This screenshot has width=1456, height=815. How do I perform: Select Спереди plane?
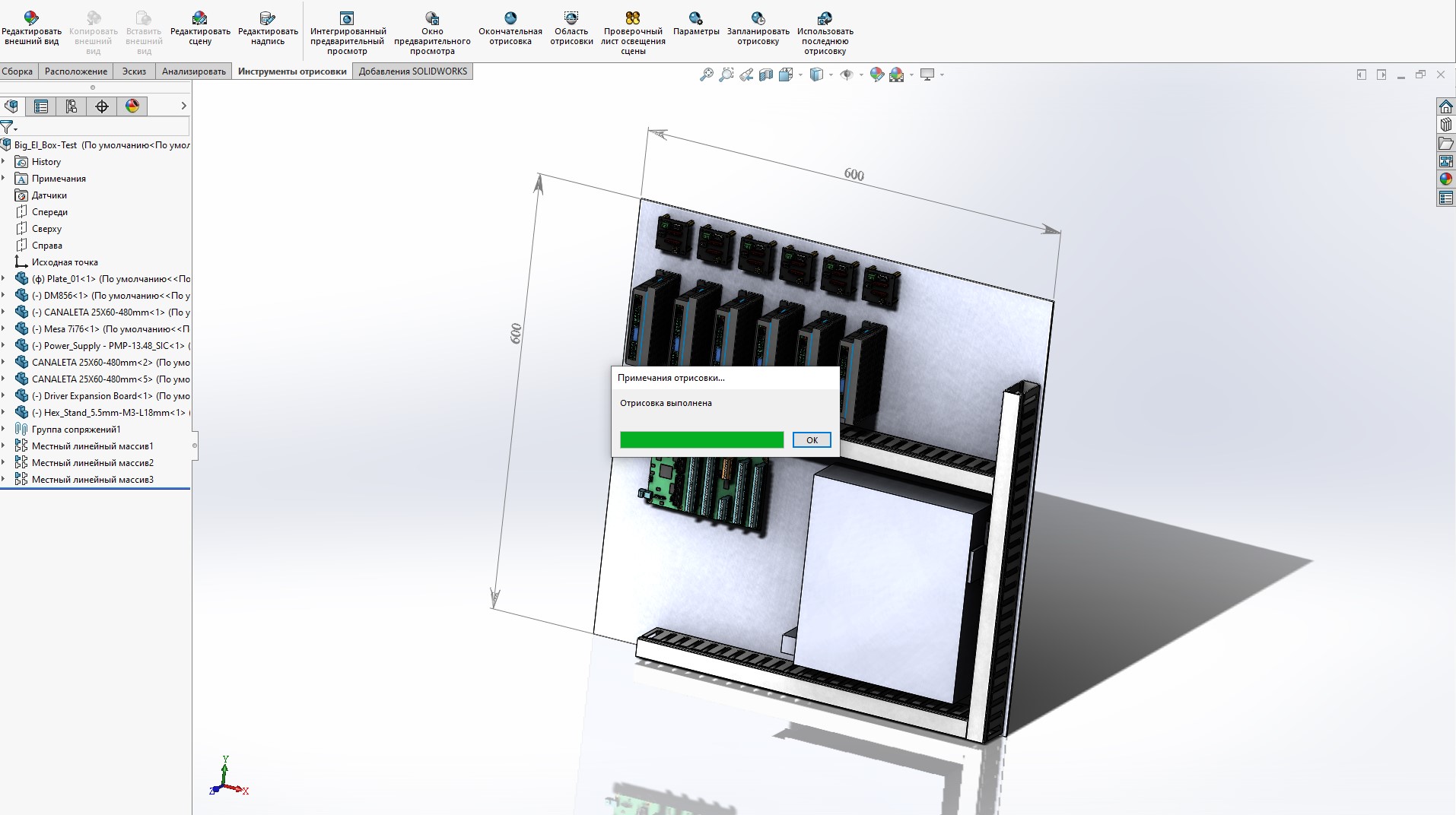pyautogui.click(x=42, y=212)
